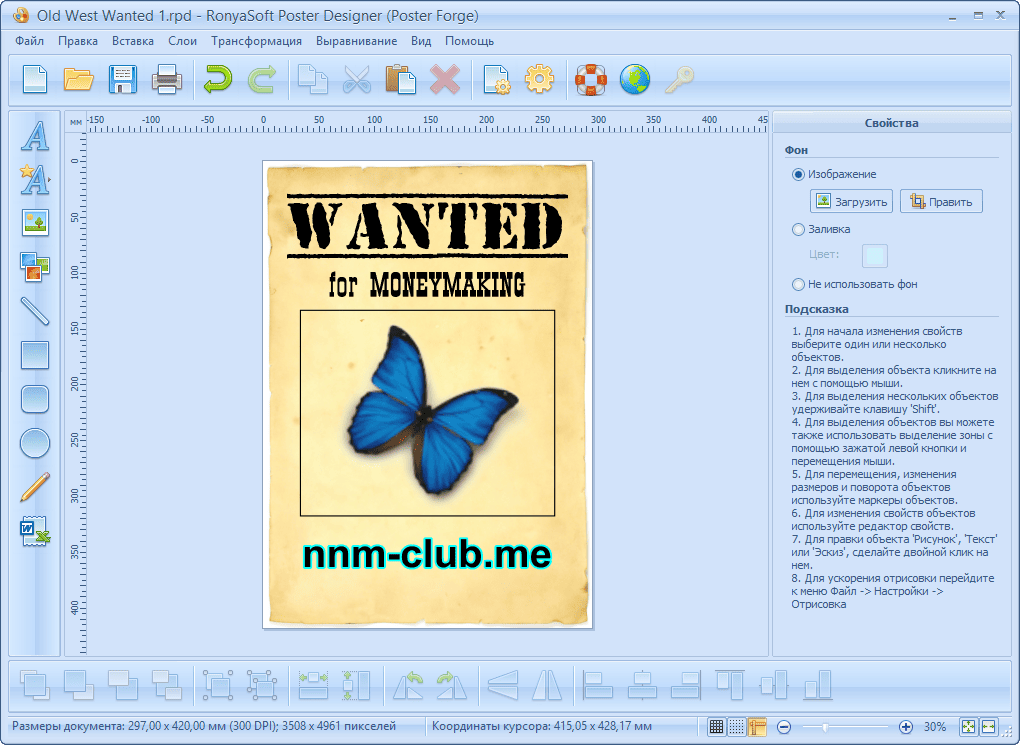Select Не использовать фон option

point(855,284)
